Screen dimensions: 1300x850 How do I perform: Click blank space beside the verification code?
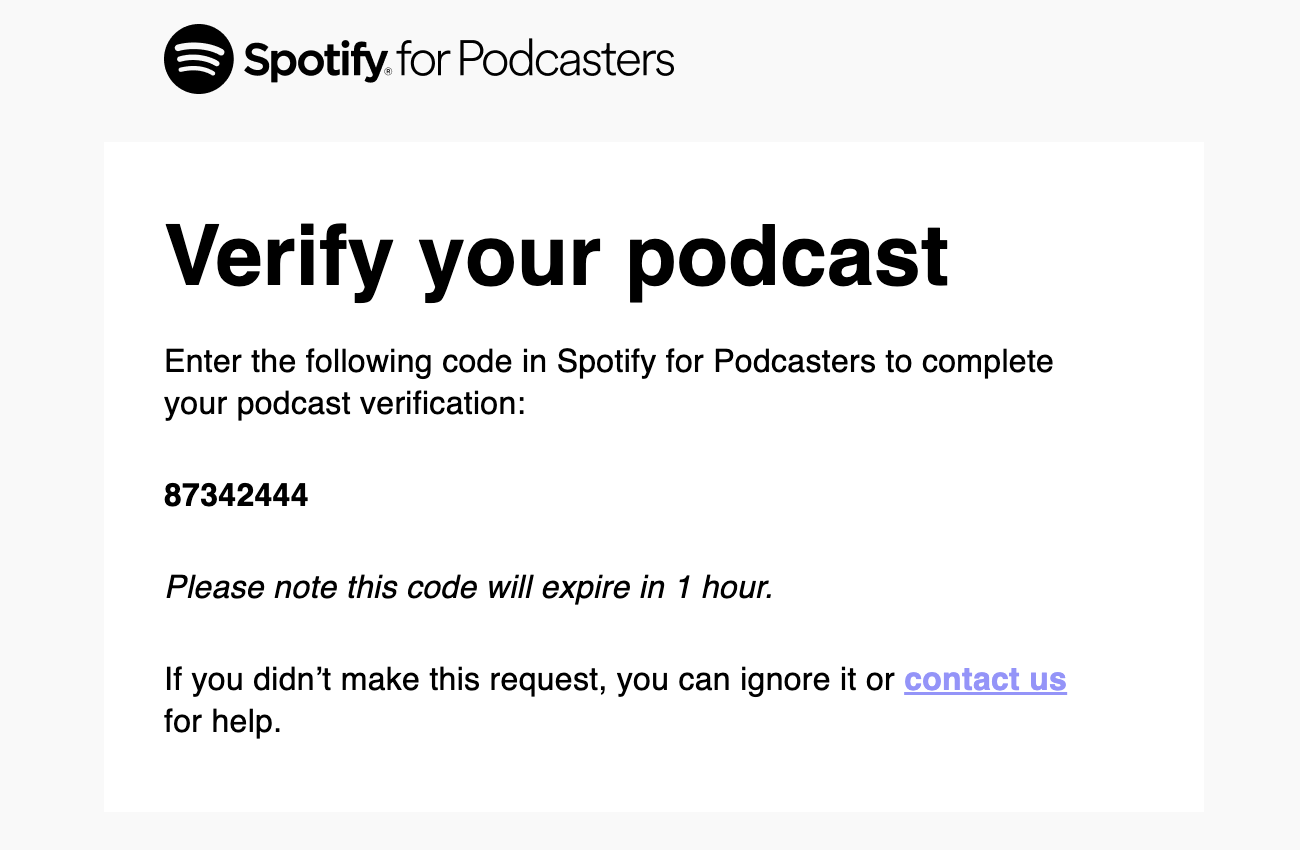coord(700,496)
